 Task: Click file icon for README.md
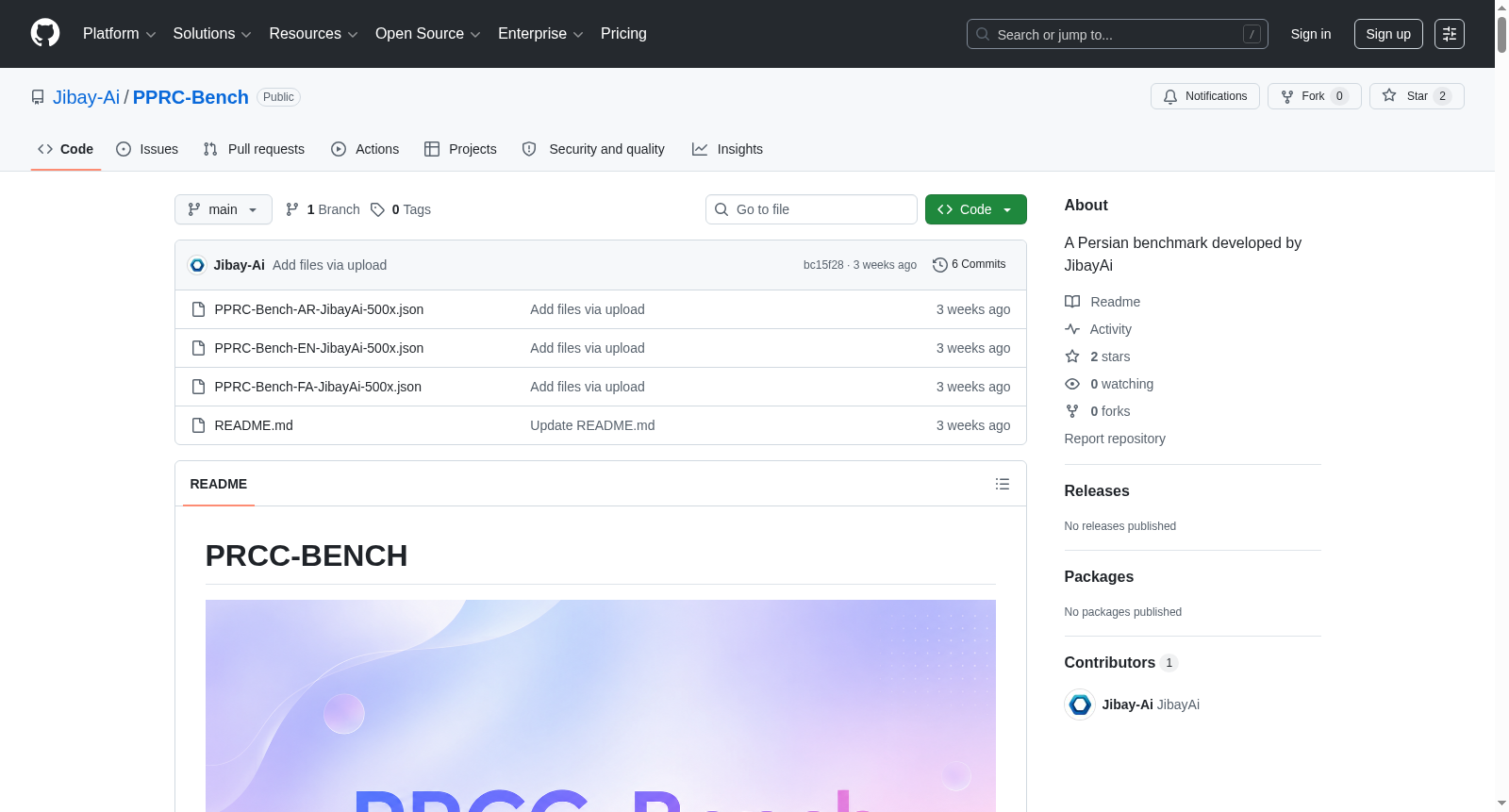point(198,425)
